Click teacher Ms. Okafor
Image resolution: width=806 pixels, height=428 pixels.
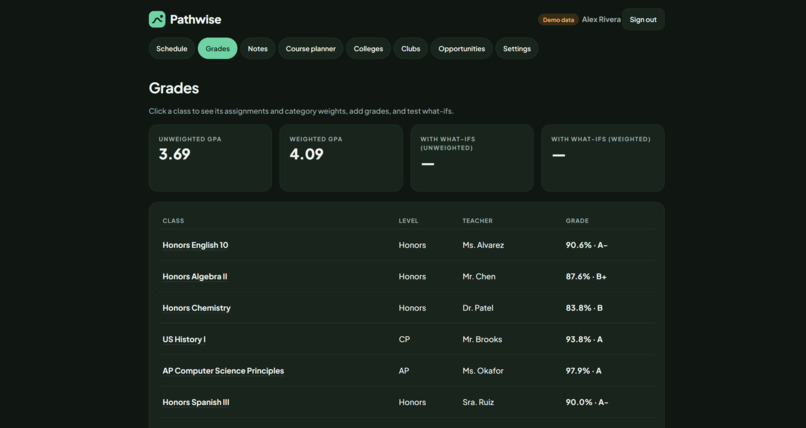483,370
